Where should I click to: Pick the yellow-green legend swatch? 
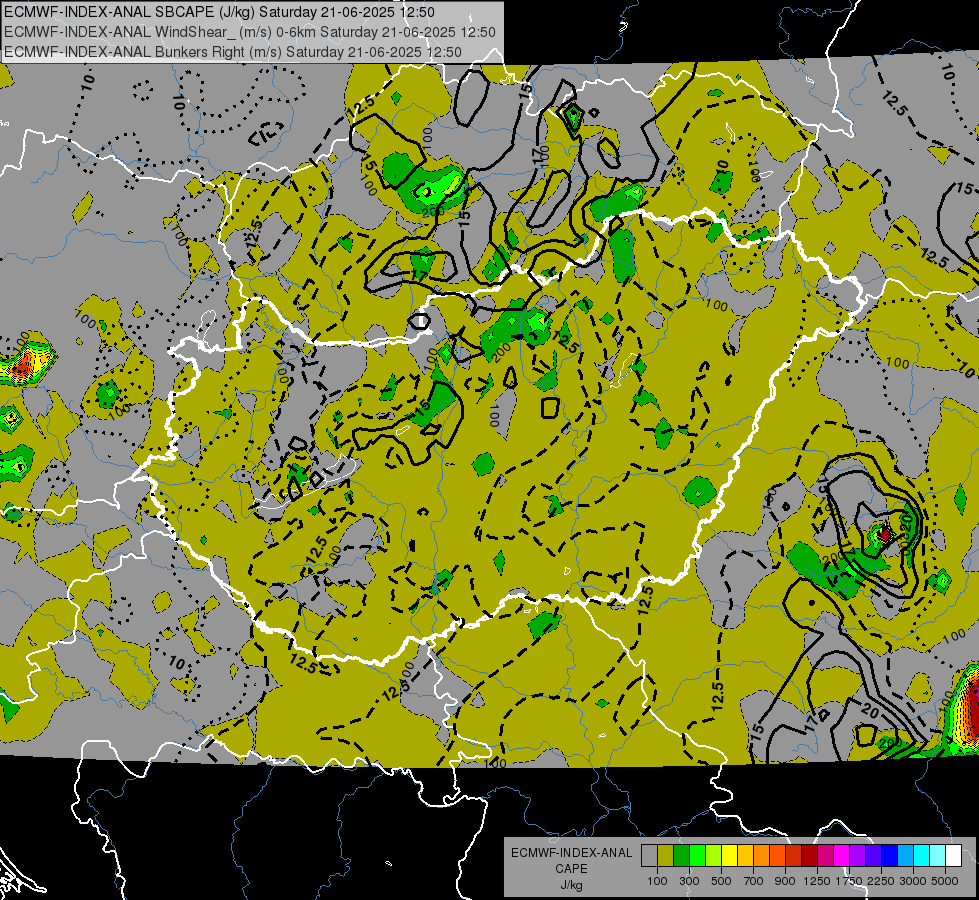pos(713,856)
